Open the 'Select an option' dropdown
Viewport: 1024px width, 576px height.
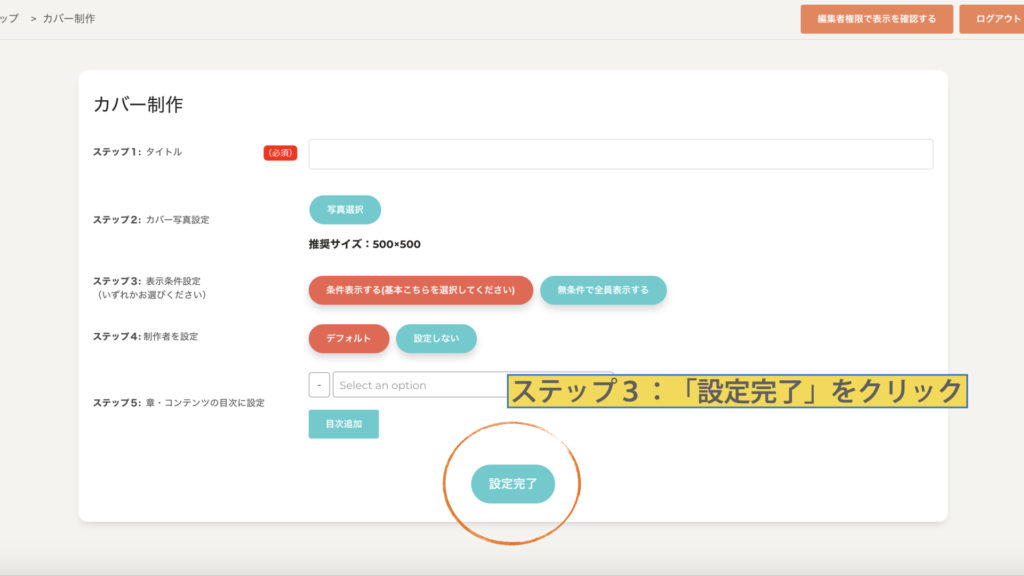420,385
